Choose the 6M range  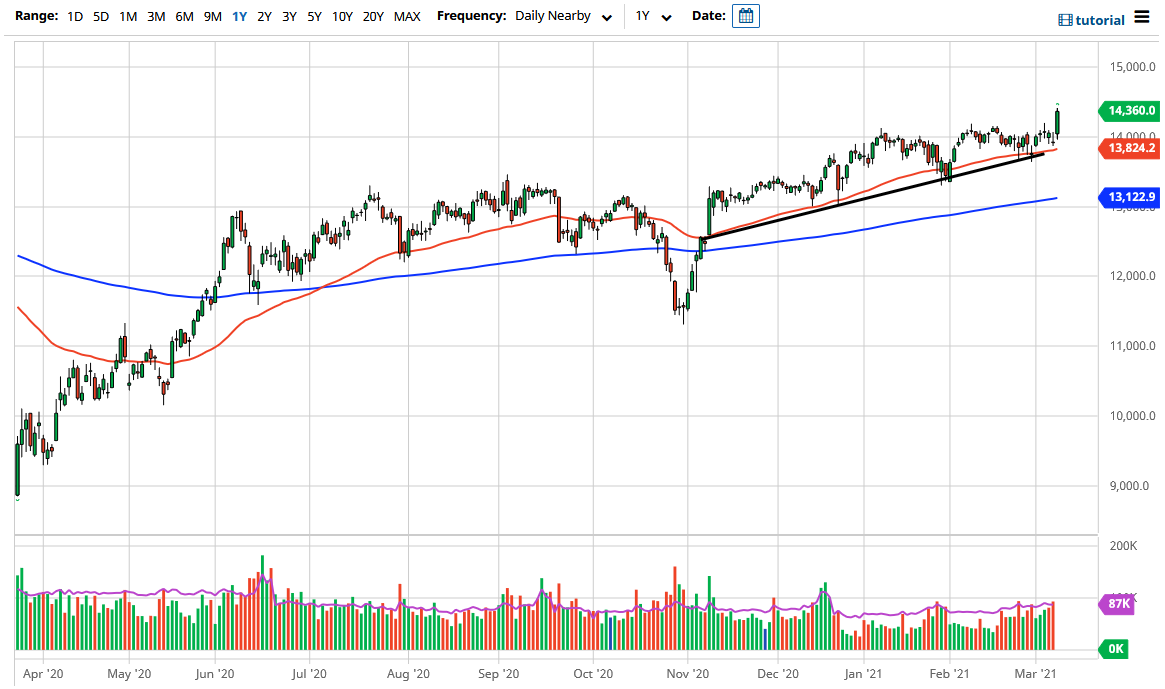coord(184,16)
